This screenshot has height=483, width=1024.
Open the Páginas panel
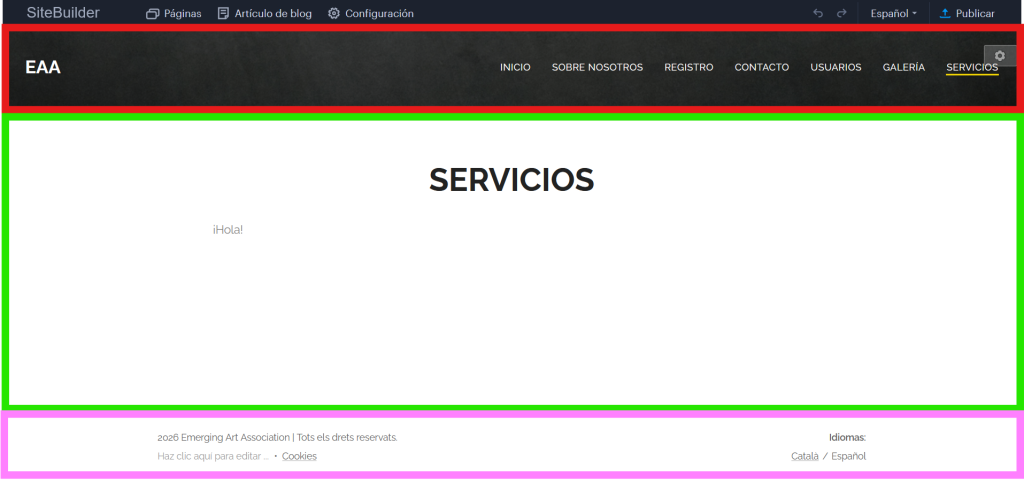coord(173,14)
